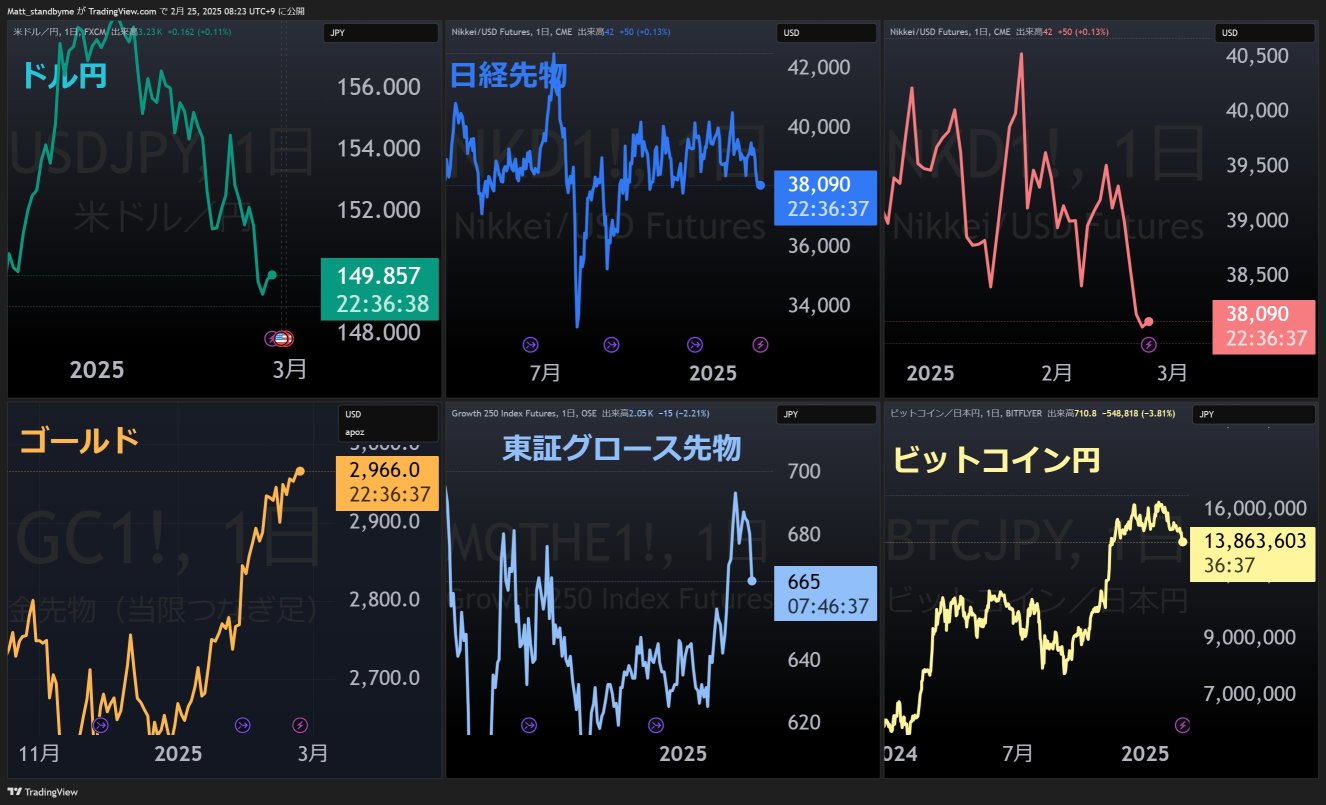Click 2,800.0 on the gold price axis

pos(384,600)
